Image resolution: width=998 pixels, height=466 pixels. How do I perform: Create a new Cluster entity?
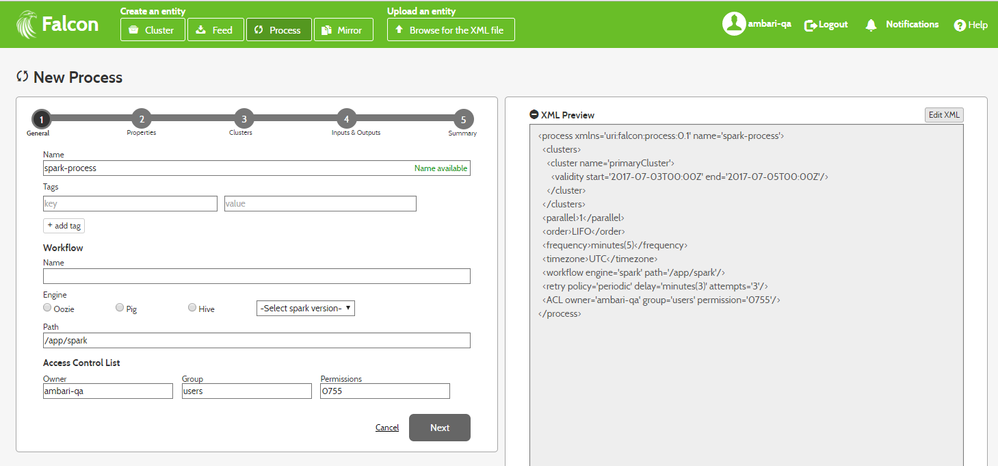(152, 30)
